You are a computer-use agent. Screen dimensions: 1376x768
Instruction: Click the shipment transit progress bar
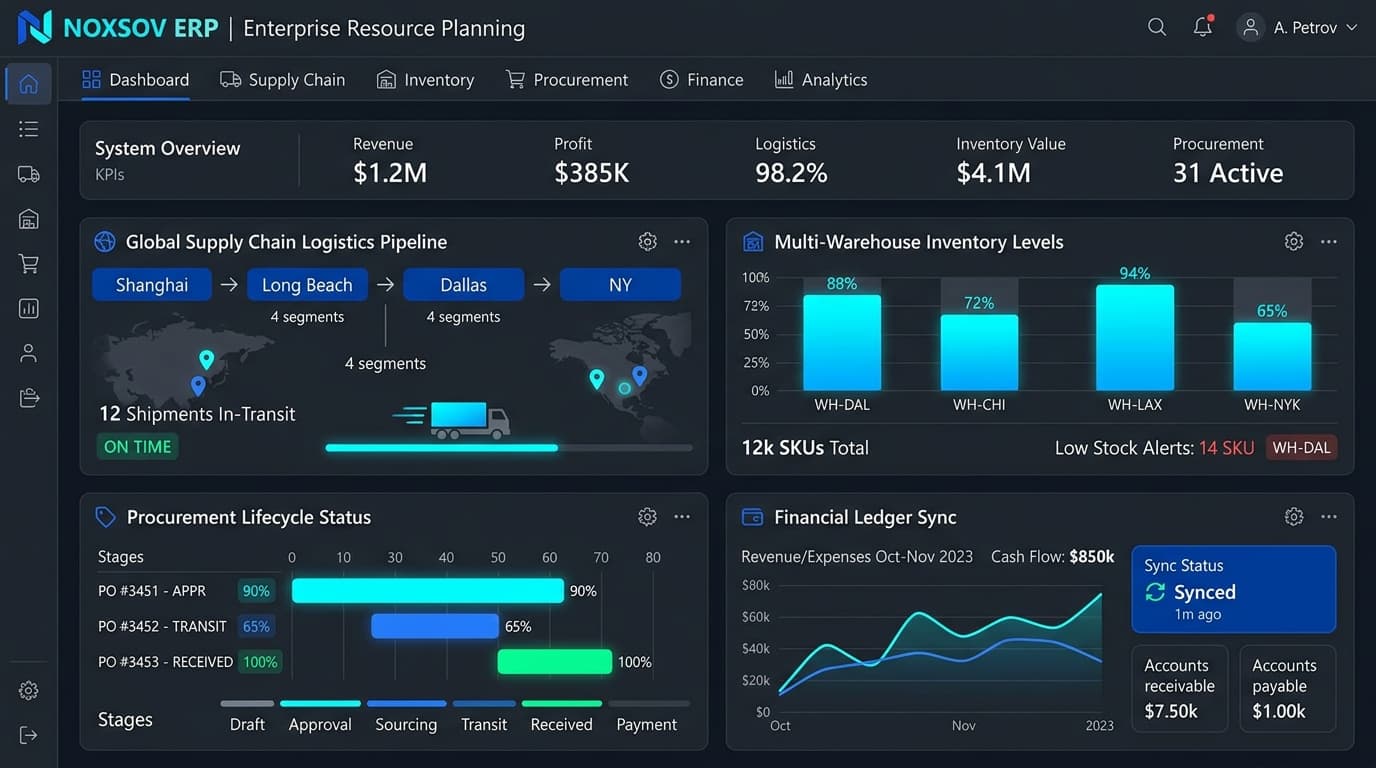coord(509,448)
